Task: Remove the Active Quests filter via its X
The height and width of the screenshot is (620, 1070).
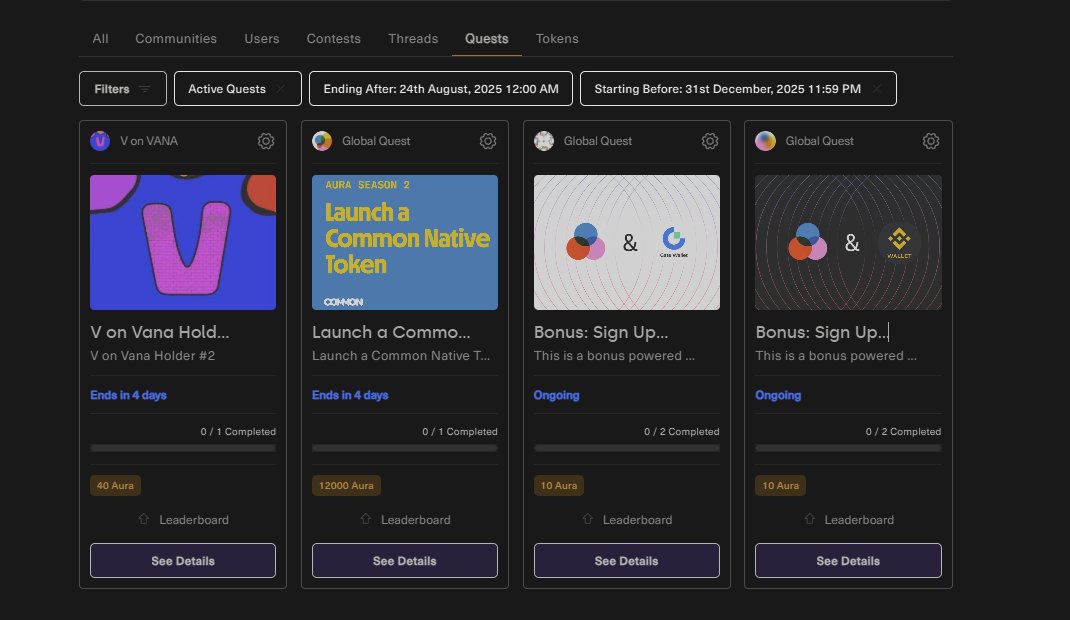Action: (x=280, y=89)
